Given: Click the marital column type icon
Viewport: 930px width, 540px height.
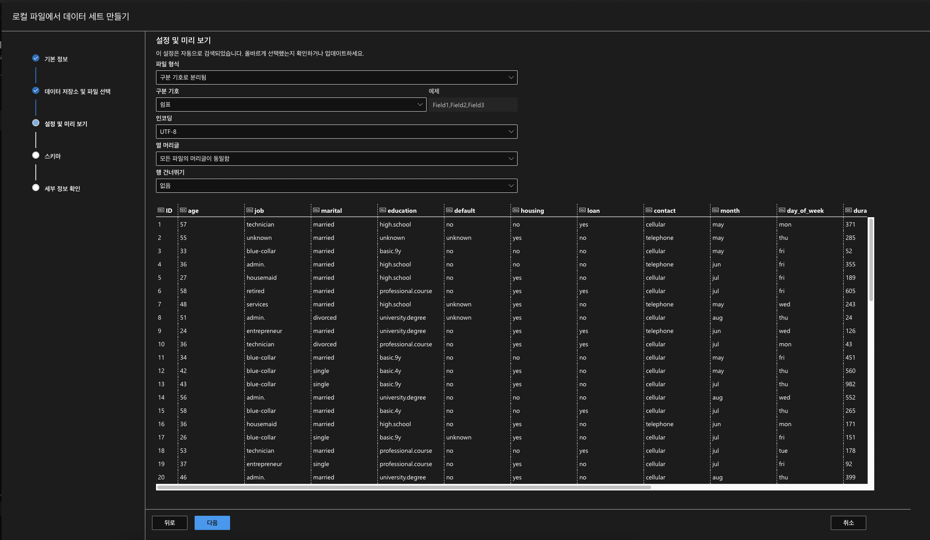Looking at the screenshot, I should pos(316,210).
